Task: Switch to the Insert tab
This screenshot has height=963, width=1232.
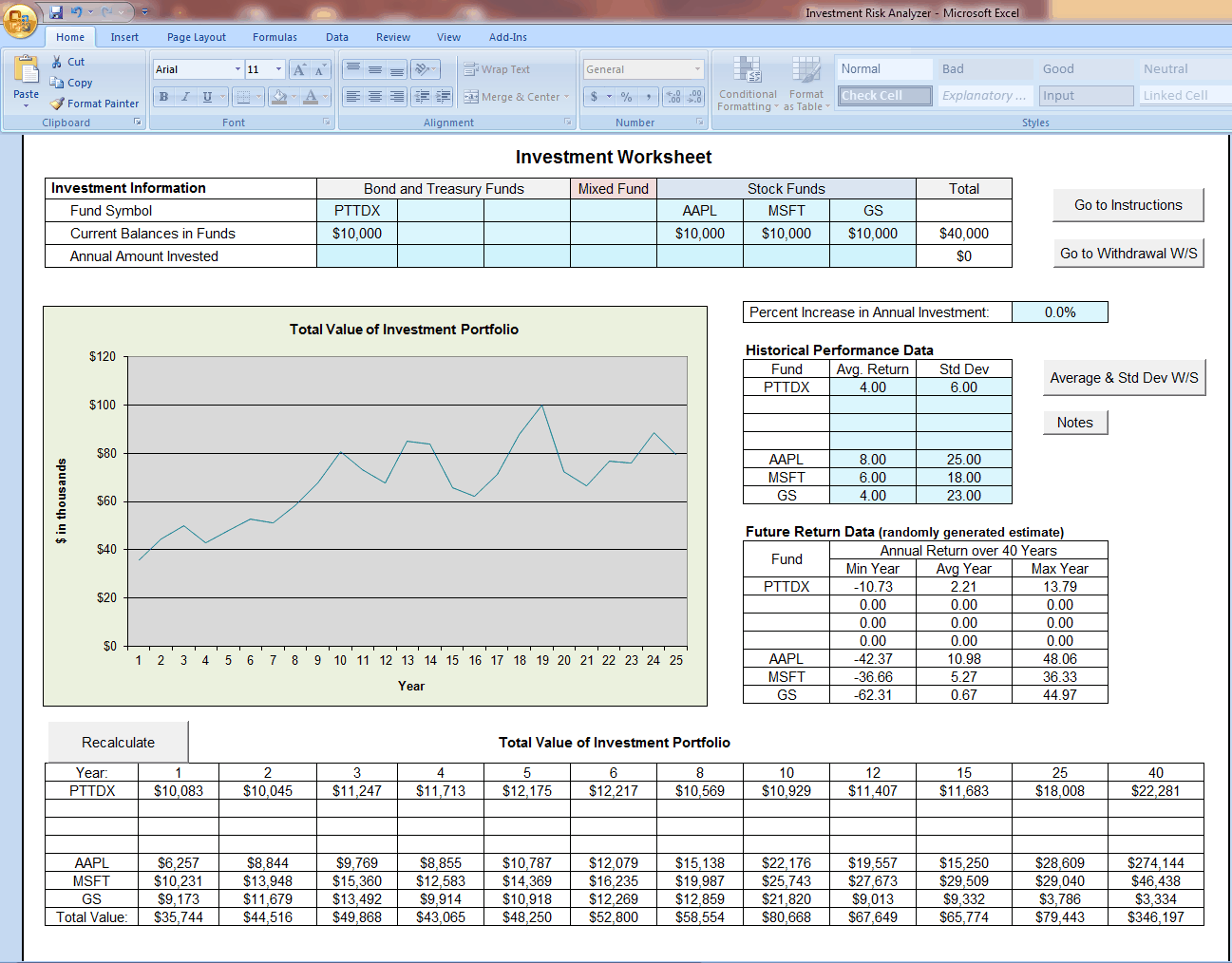Action: click(124, 37)
